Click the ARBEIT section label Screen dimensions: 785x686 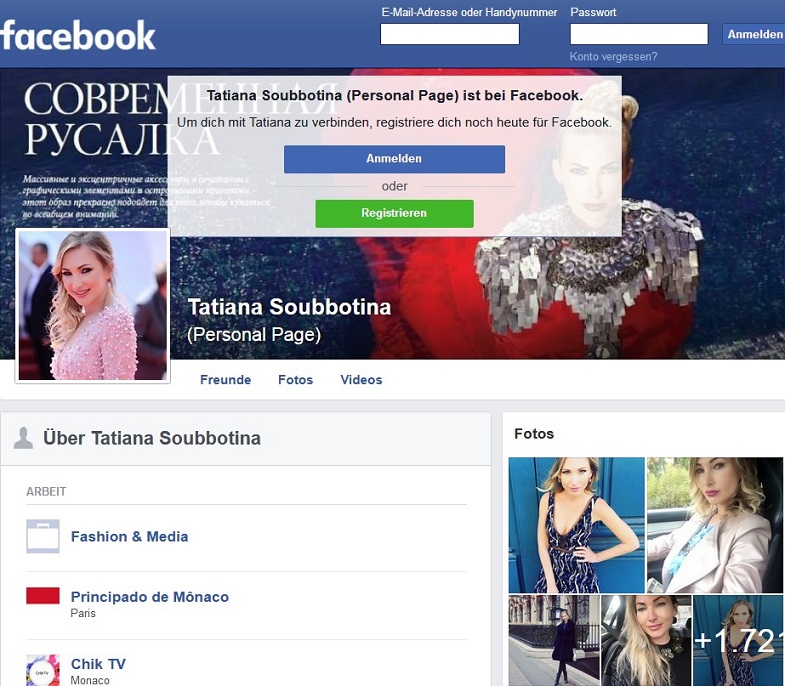coord(46,491)
